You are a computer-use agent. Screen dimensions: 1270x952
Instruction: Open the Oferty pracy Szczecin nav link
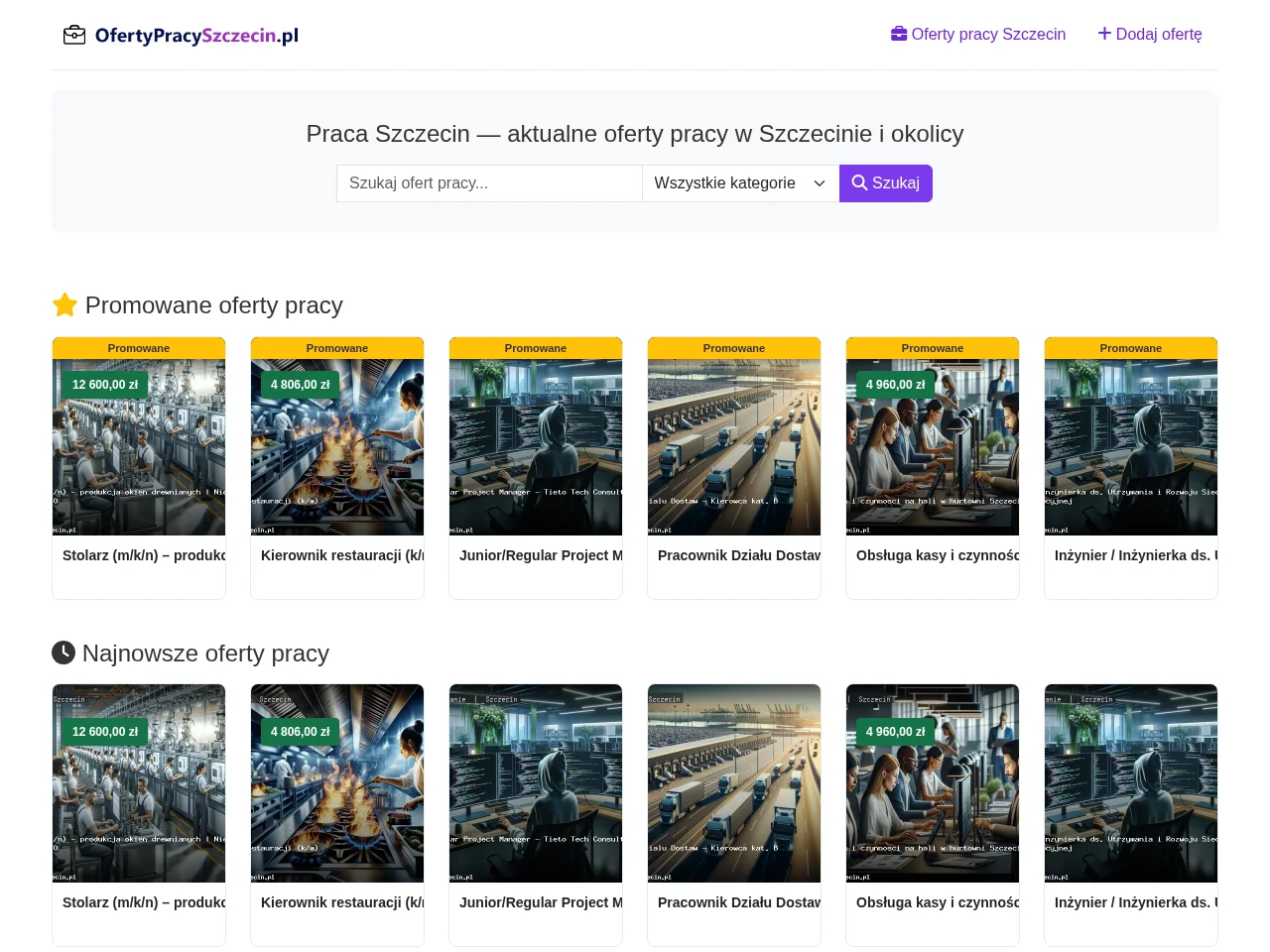click(x=978, y=35)
